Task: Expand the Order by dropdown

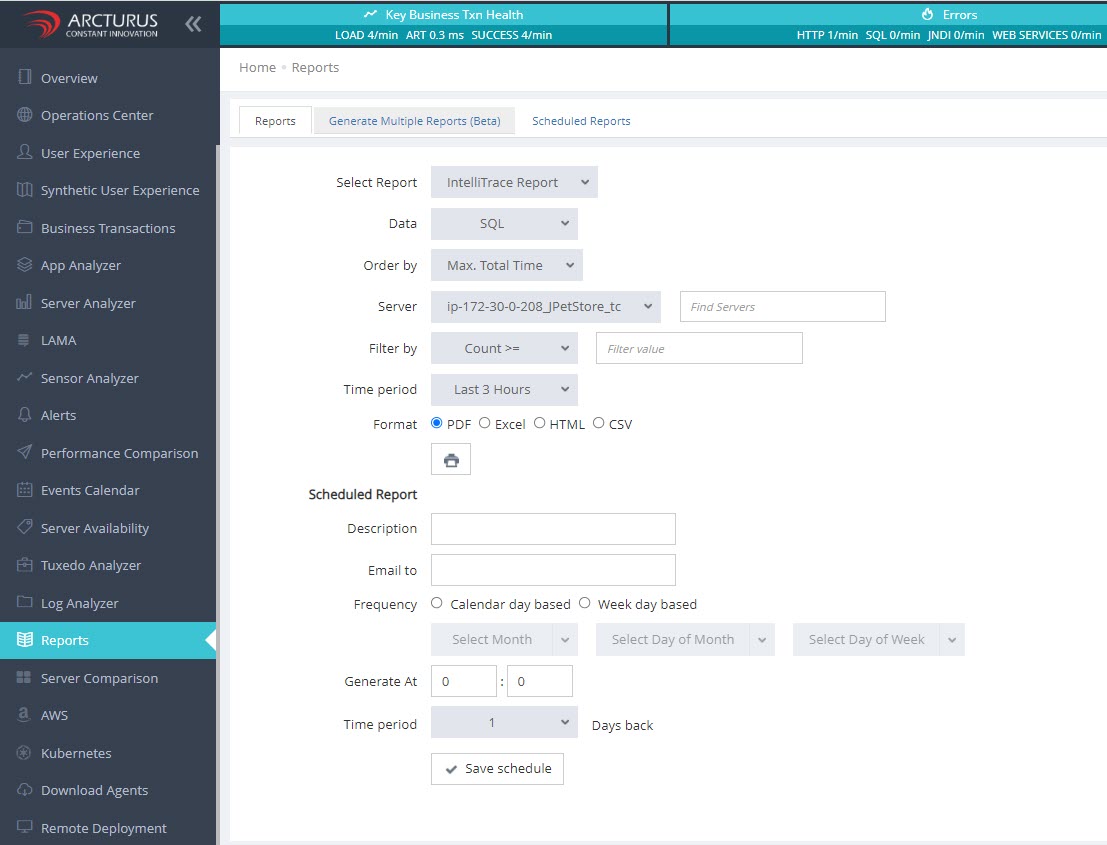Action: tap(507, 266)
